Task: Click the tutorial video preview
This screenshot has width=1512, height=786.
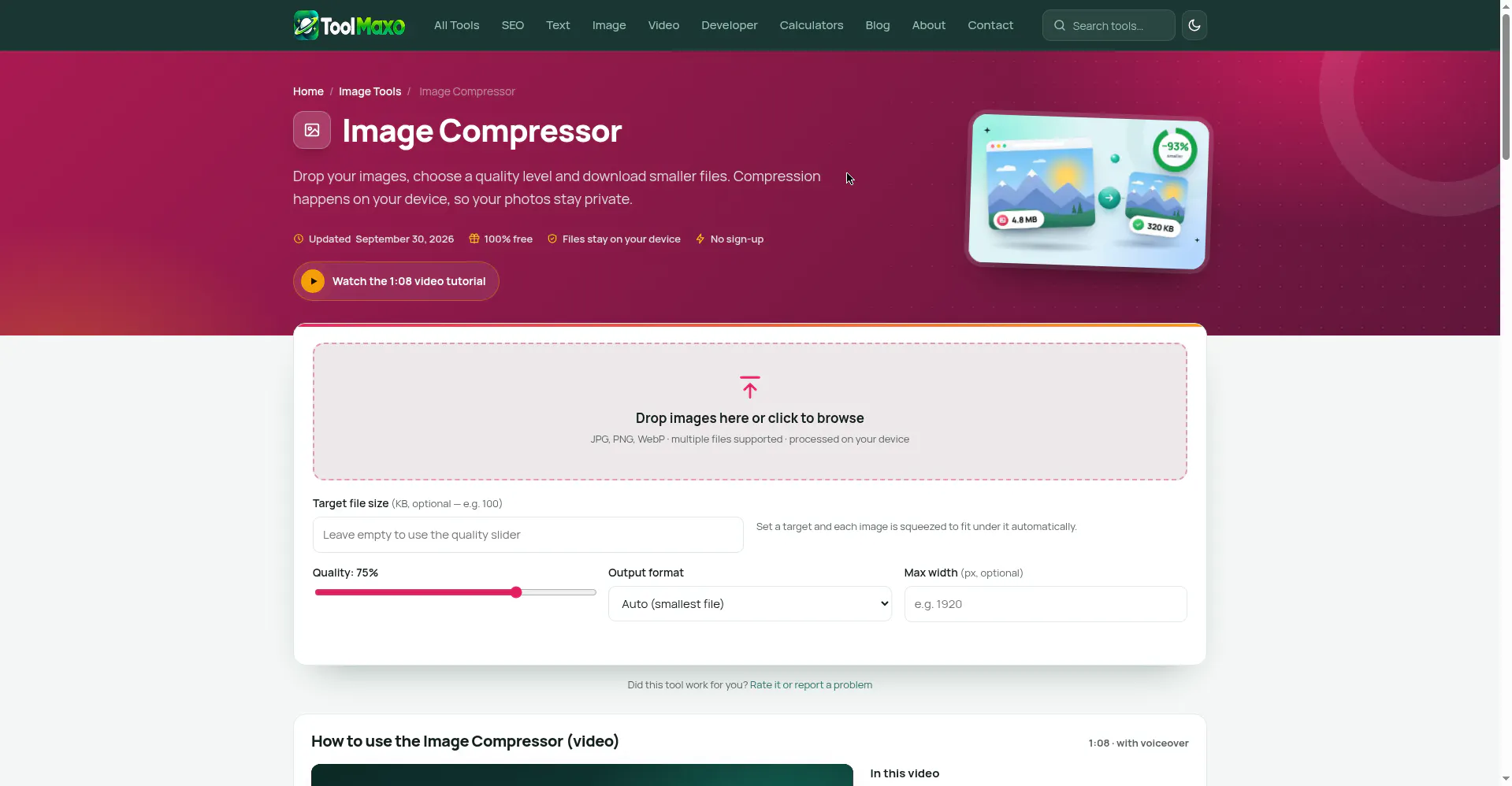Action: [582, 775]
